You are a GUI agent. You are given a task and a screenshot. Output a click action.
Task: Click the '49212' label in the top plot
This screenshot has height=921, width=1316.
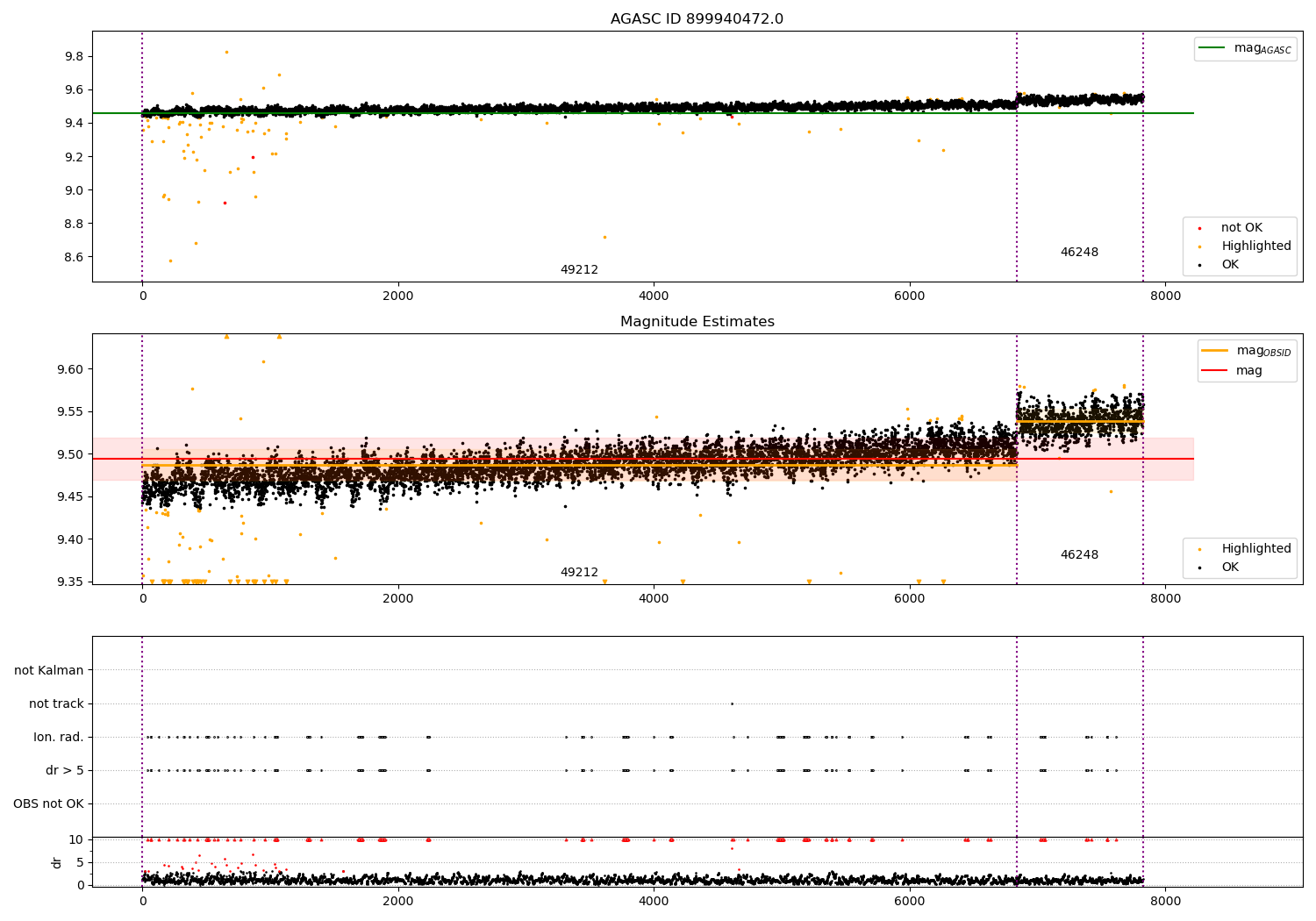pyautogui.click(x=579, y=270)
